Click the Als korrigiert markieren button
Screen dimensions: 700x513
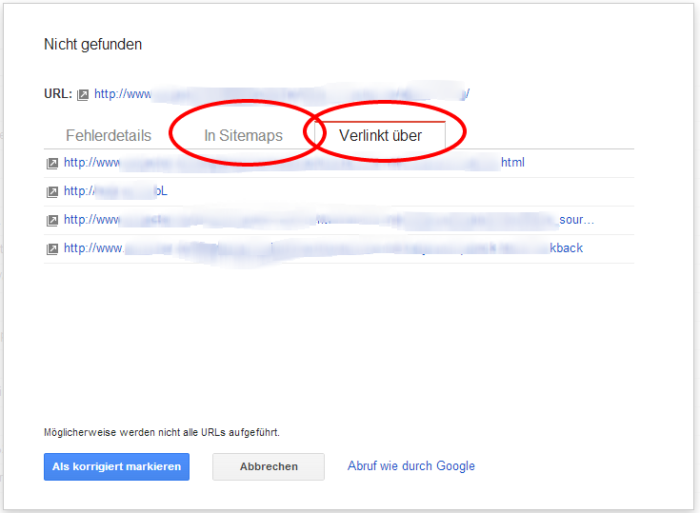[117, 467]
